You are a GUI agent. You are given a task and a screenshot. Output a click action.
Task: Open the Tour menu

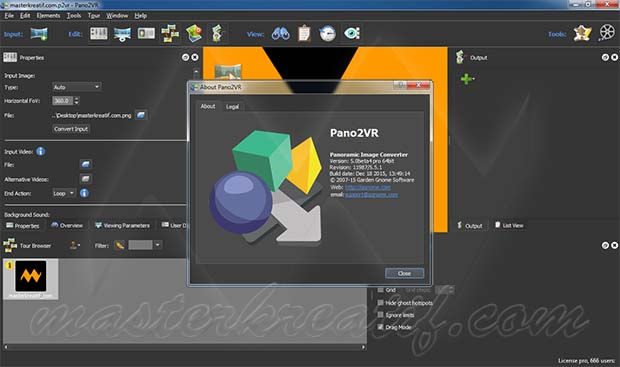point(94,15)
